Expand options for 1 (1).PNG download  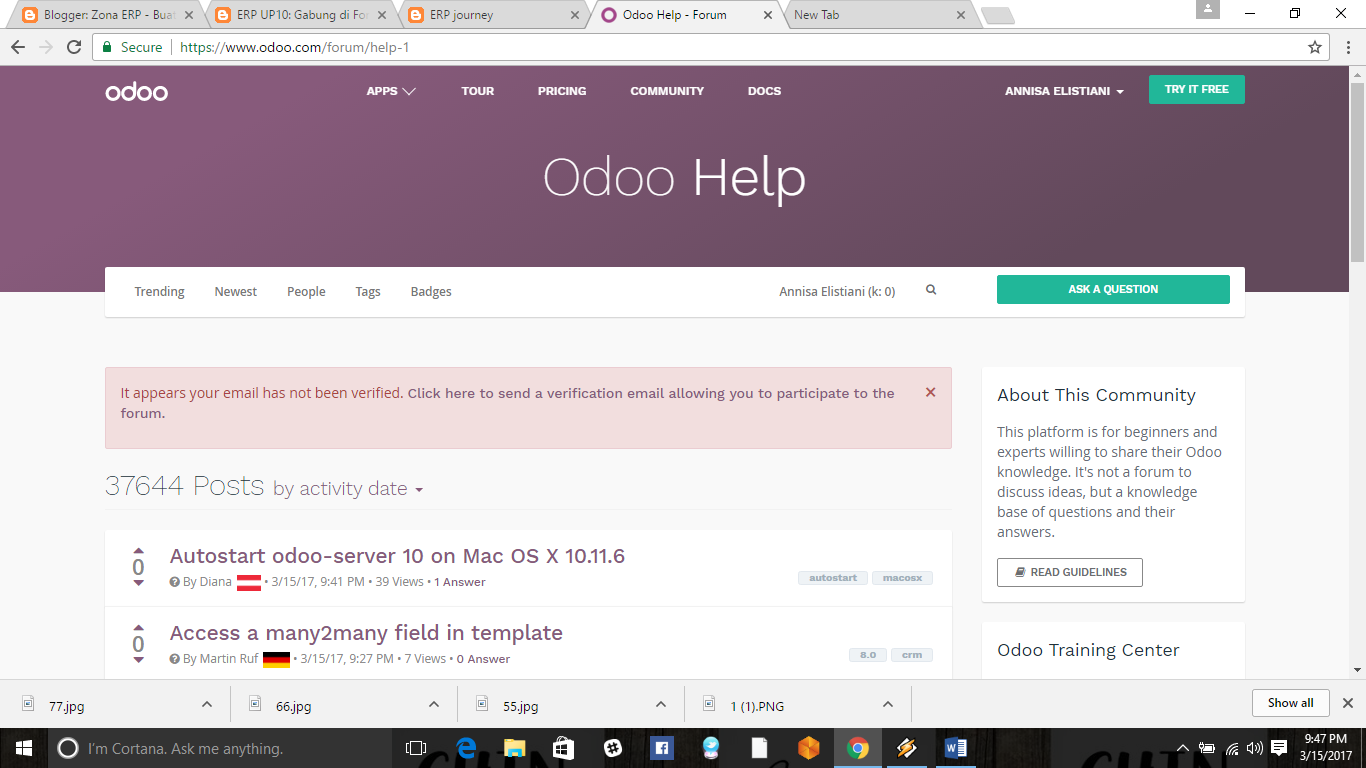[x=887, y=705]
